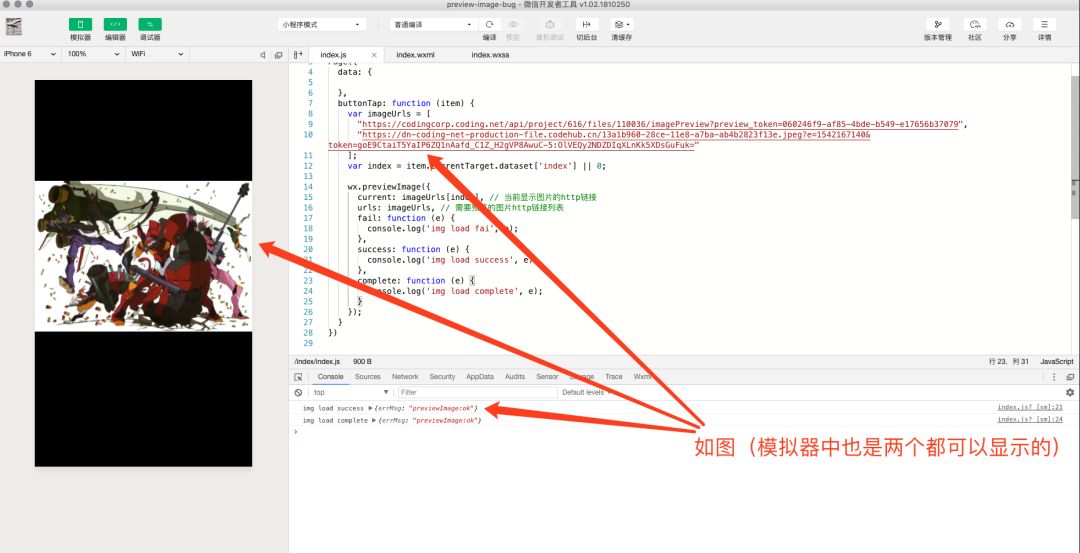Expand the img load complete object
1080x553 pixels.
374,420
